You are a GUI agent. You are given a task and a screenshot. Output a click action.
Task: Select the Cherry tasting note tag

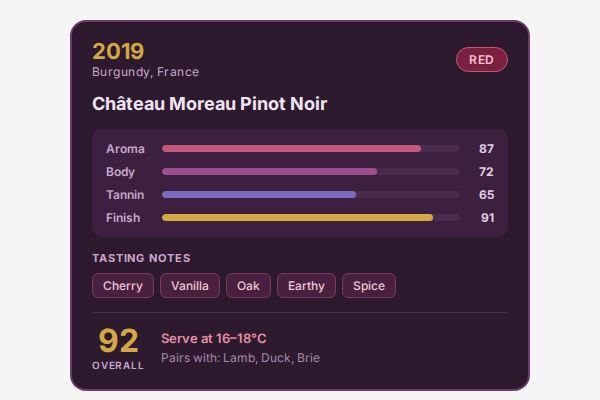click(123, 286)
